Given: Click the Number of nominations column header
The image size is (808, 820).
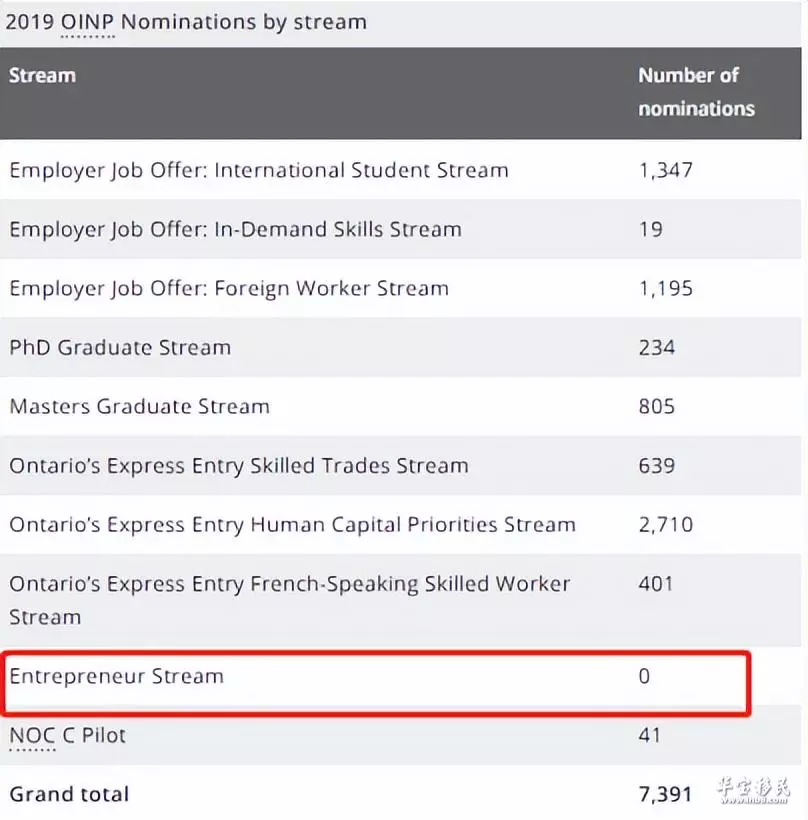Looking at the screenshot, I should [x=696, y=92].
